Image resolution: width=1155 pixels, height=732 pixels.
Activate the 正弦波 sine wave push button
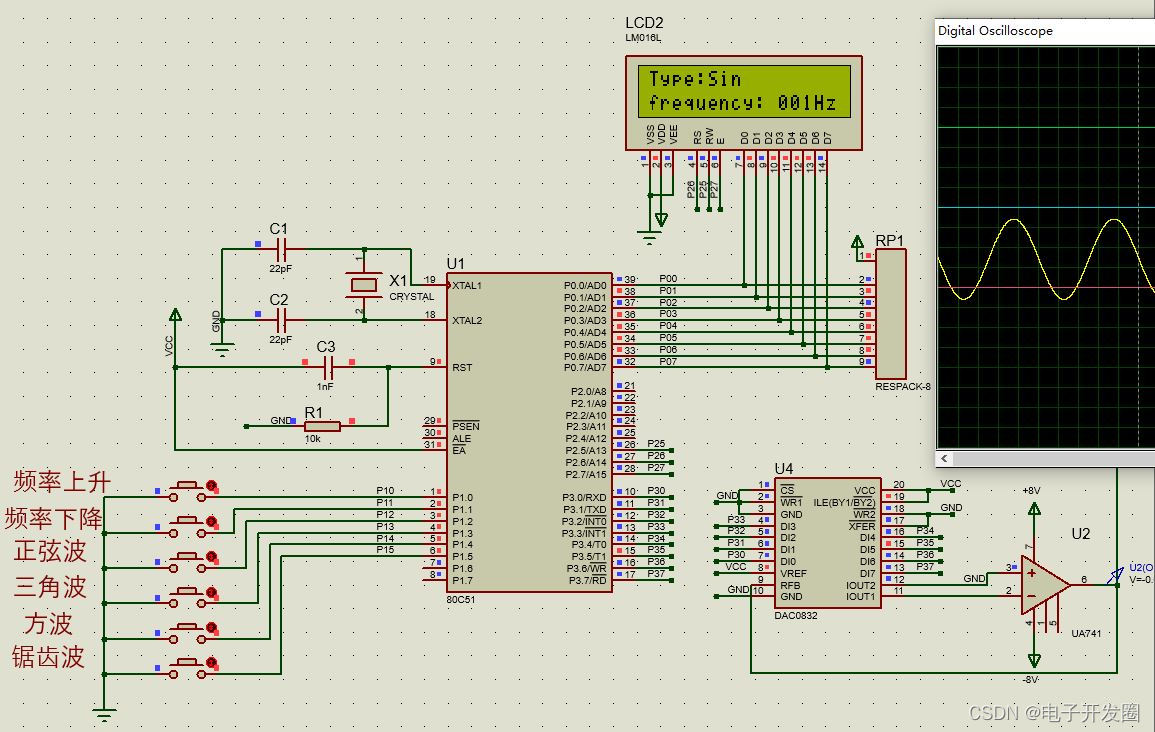[188, 562]
